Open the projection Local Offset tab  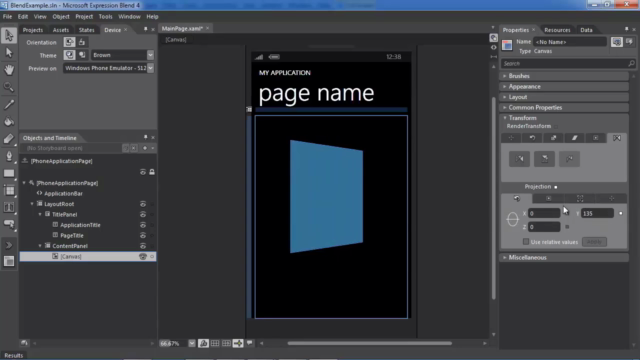[611, 198]
